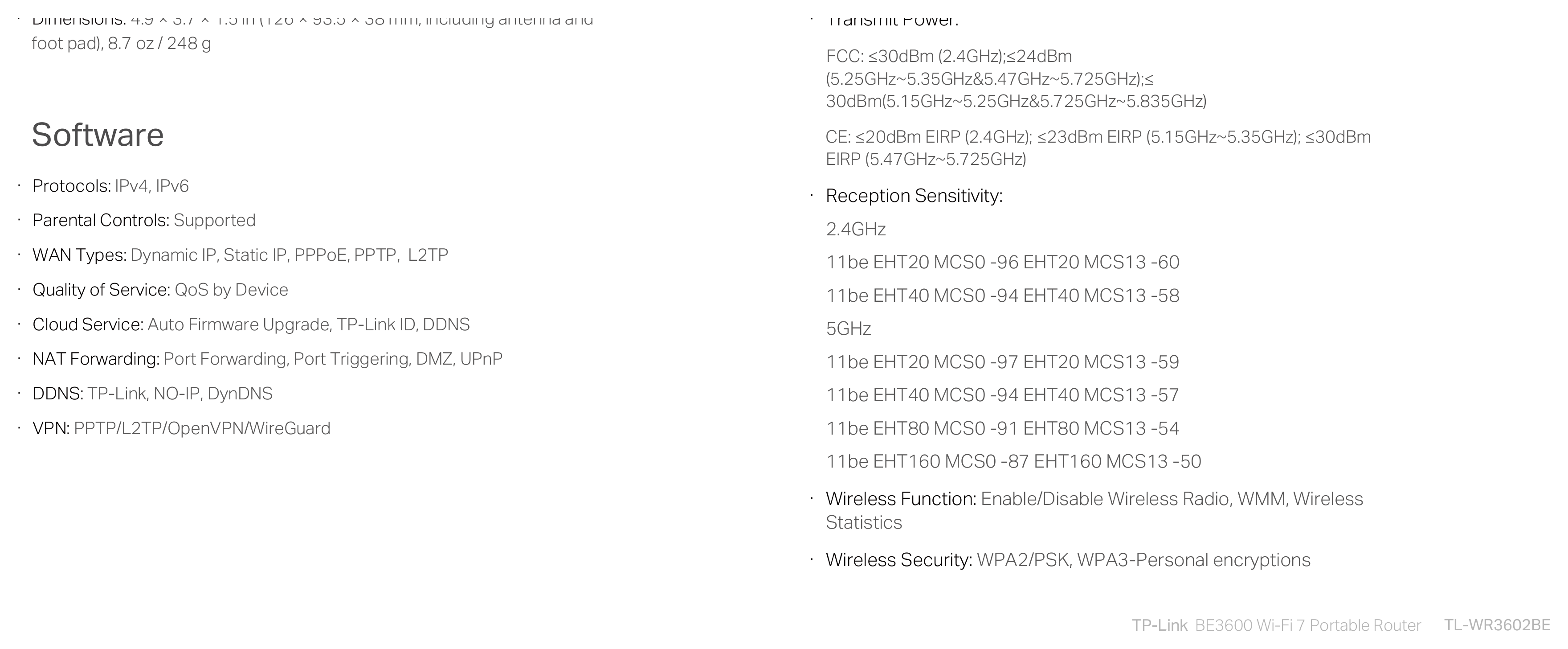Click the WAN Types label
Image resolution: width=1568 pixels, height=649 pixels.
pos(79,255)
